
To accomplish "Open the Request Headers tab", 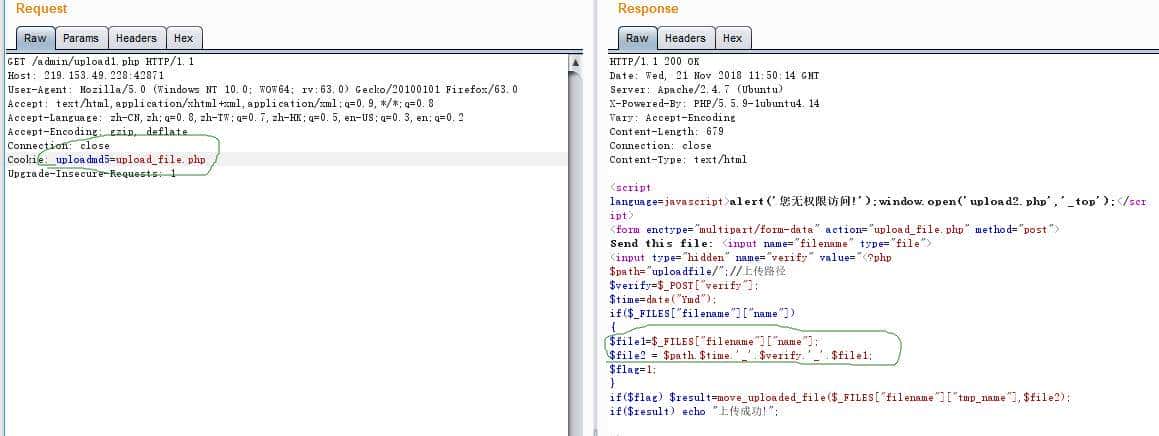I will tap(136, 38).
